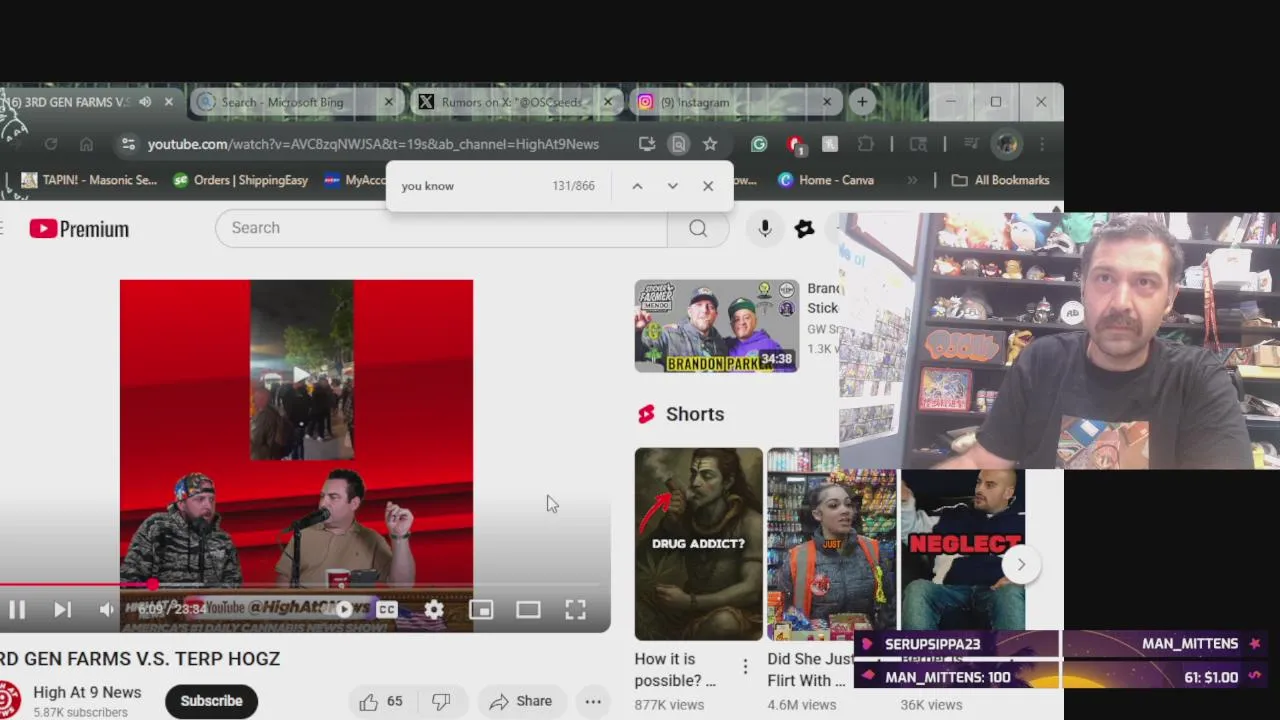
Task: Open the High At 9 News channel name
Action: (x=87, y=692)
